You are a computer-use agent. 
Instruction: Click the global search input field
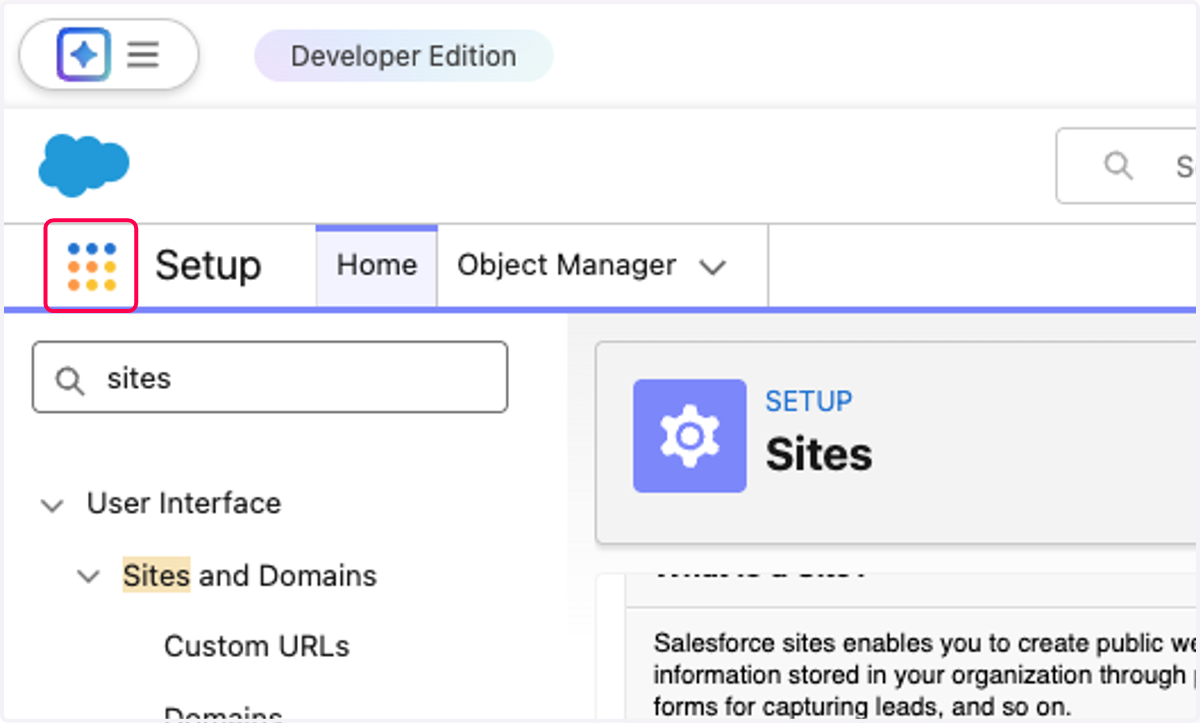click(x=1127, y=165)
